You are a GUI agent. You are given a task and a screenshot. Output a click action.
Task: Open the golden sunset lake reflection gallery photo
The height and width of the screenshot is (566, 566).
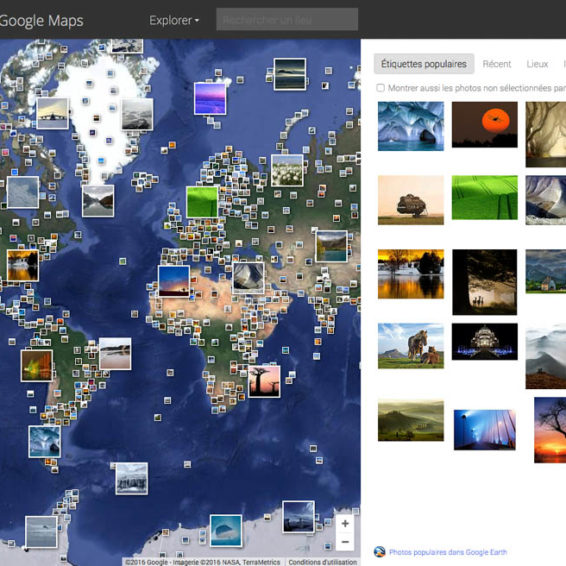411,274
